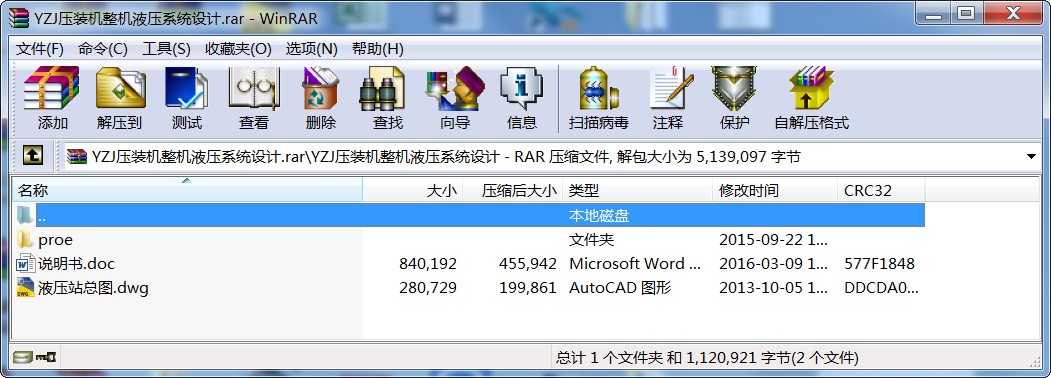Click the DWG icon of 液压站总图.dwg
This screenshot has height=378, width=1051.
(x=25, y=288)
